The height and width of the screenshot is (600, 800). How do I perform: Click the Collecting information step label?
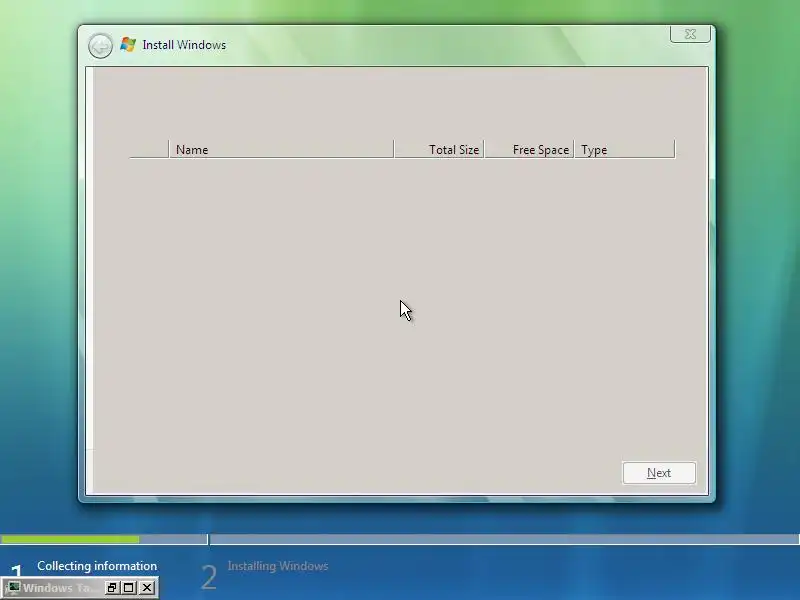pyautogui.click(x=97, y=566)
